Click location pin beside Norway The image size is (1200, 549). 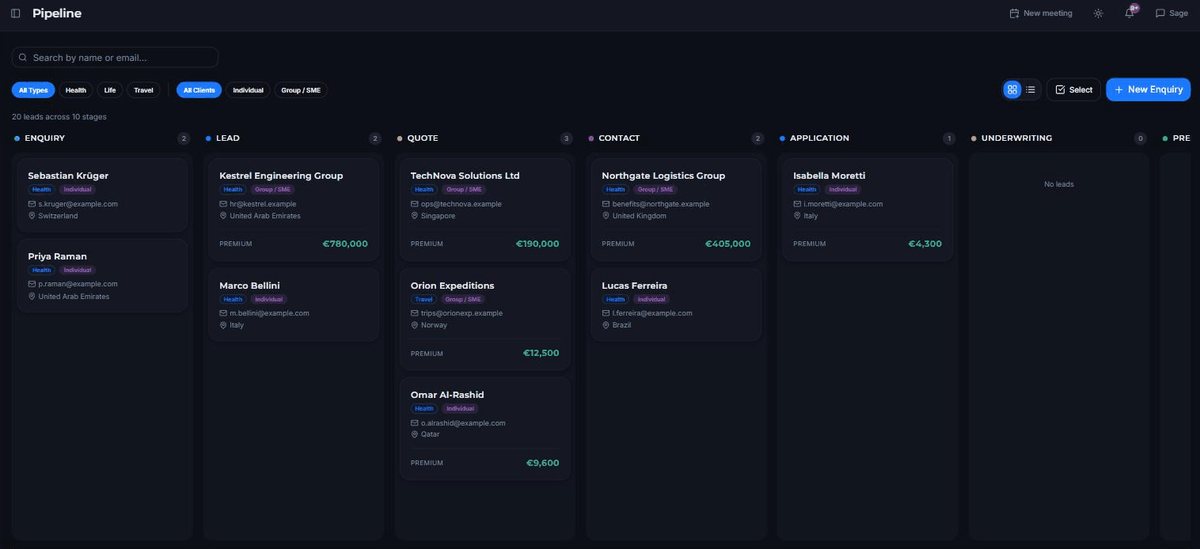pyautogui.click(x=415, y=325)
